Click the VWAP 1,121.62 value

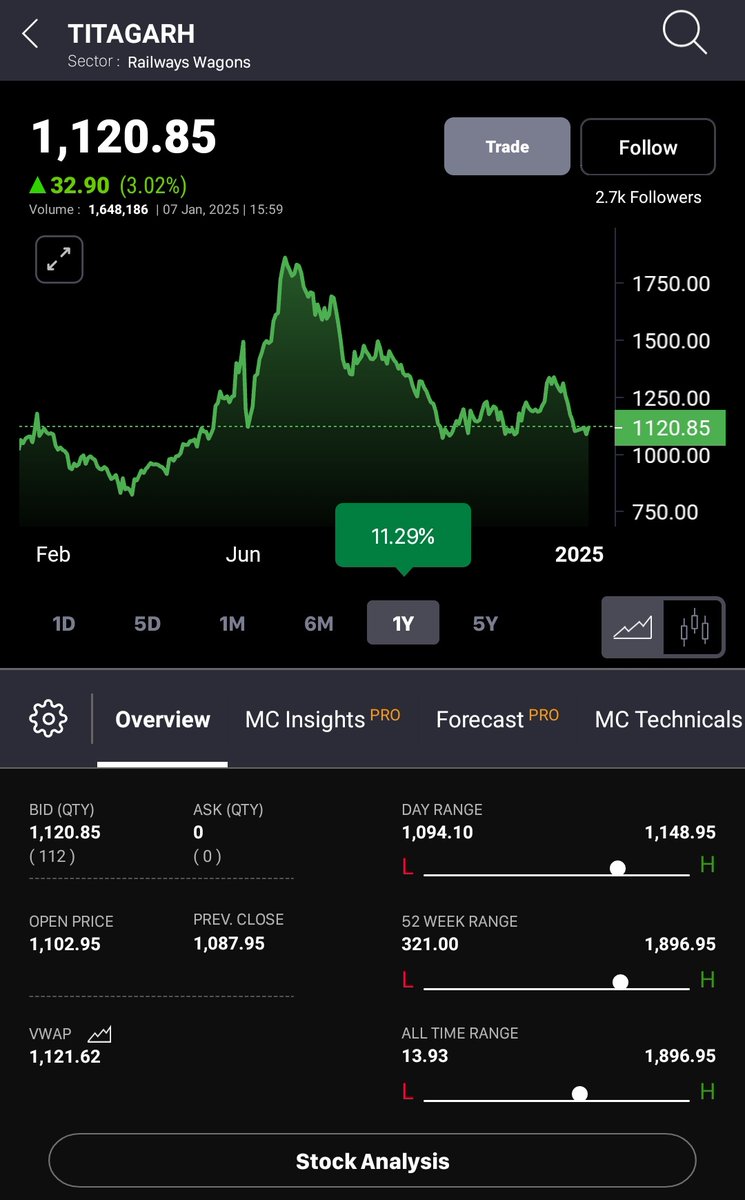pyautogui.click(x=65, y=1056)
